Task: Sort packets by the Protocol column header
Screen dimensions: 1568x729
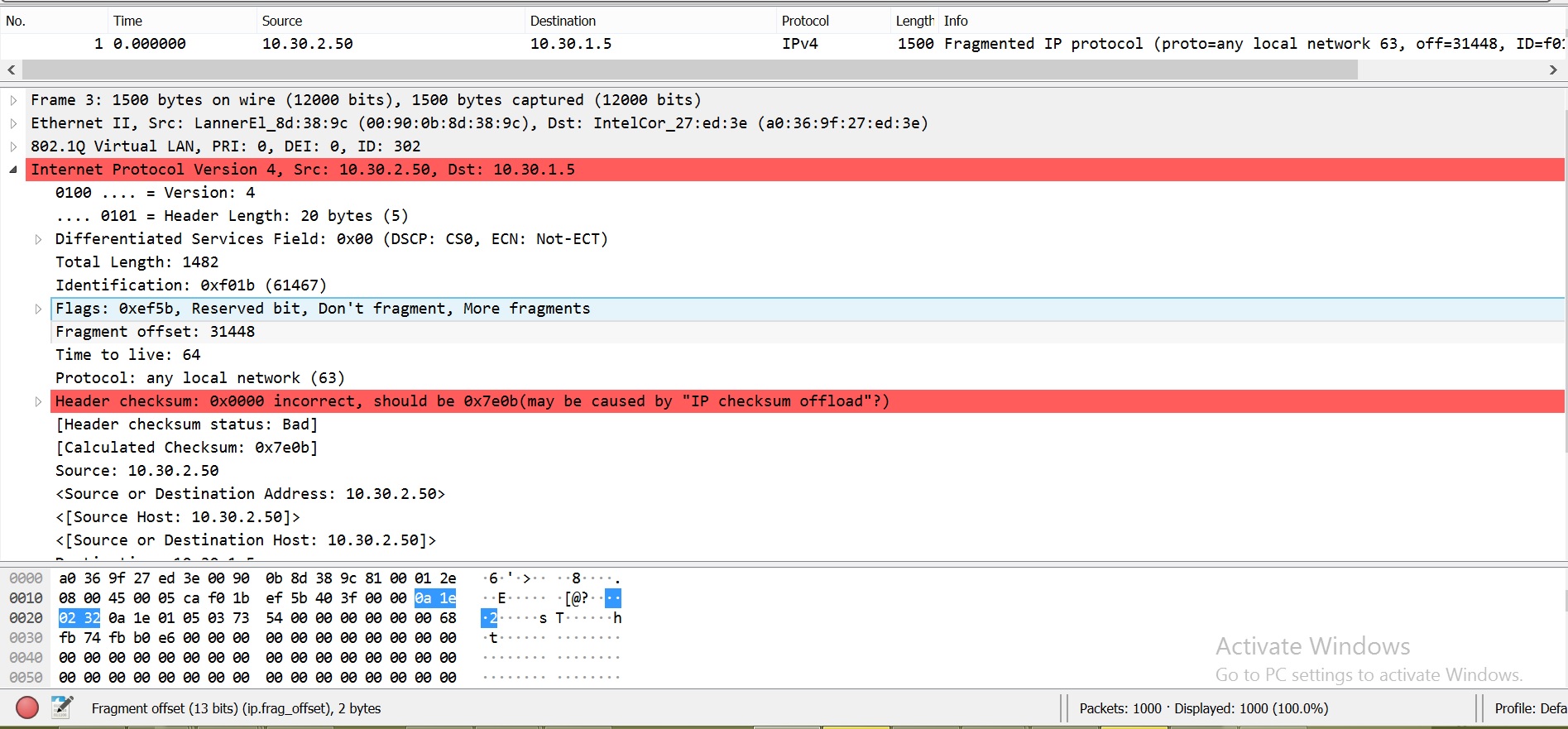Action: [x=834, y=21]
